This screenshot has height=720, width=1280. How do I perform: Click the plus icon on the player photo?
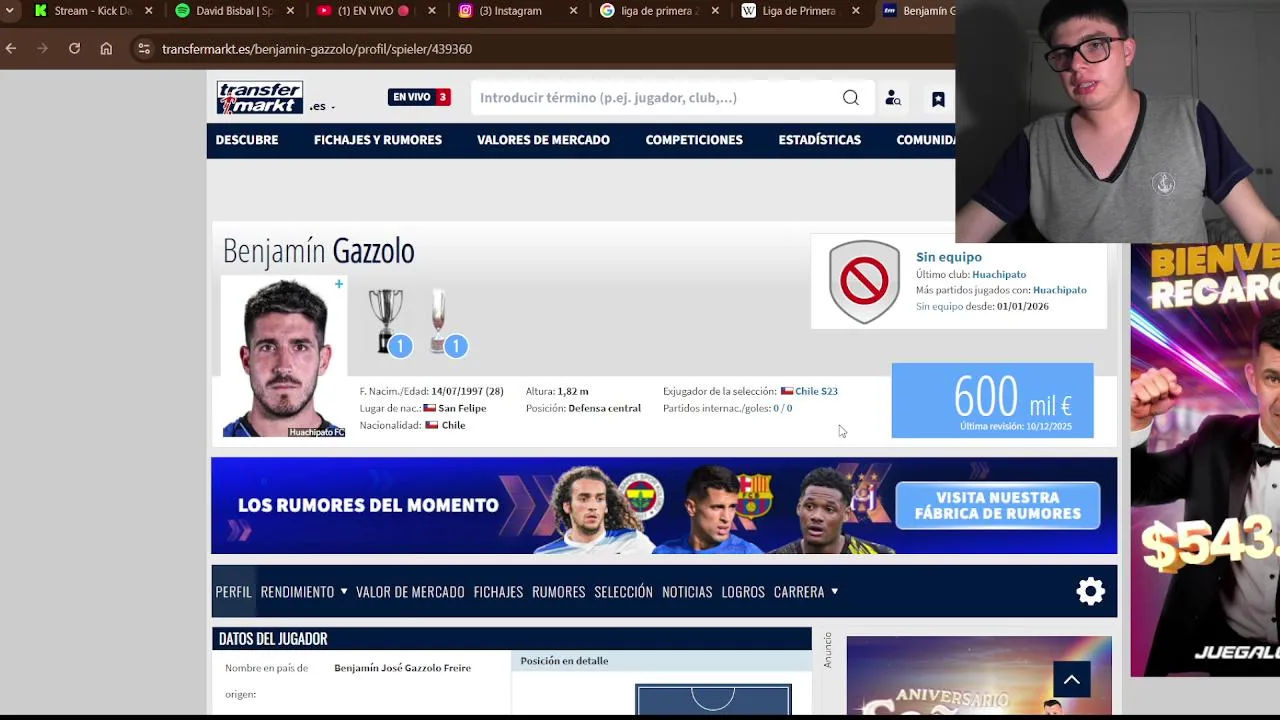pos(339,285)
